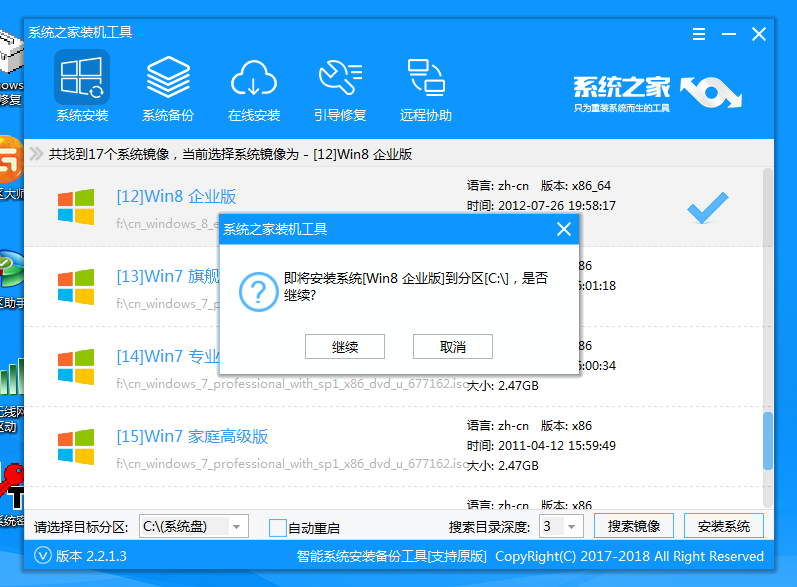The image size is (797, 587).
Task: Click the 搜索镜像 button
Action: click(x=633, y=526)
